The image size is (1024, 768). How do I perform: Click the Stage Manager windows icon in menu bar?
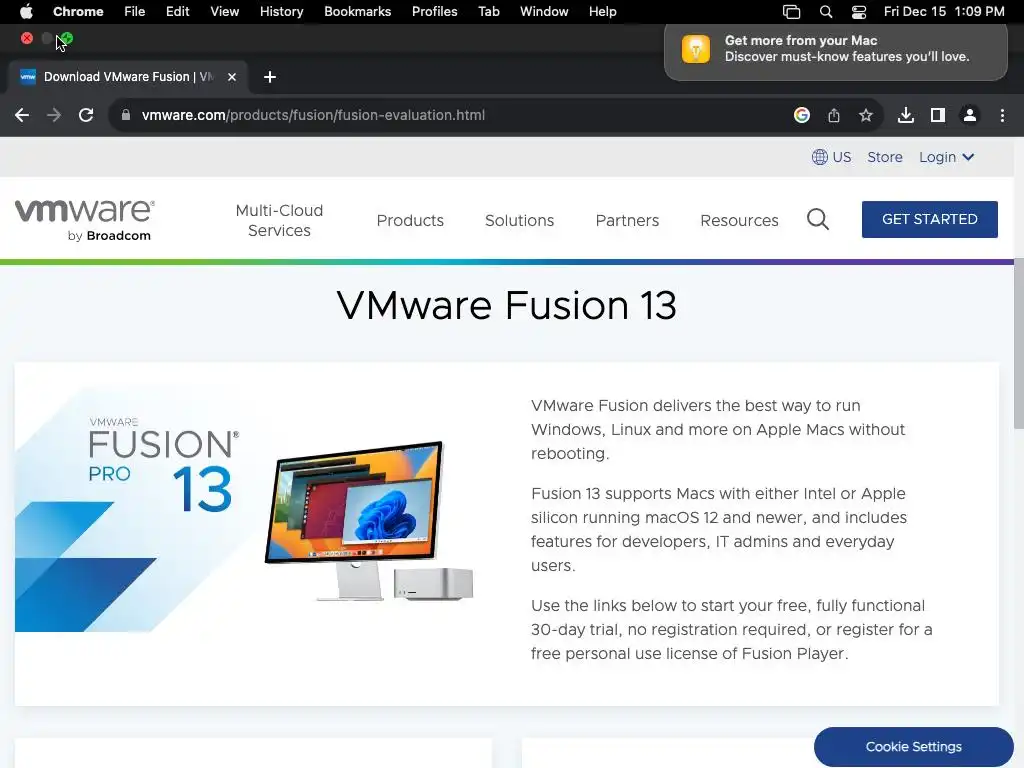pyautogui.click(x=792, y=12)
